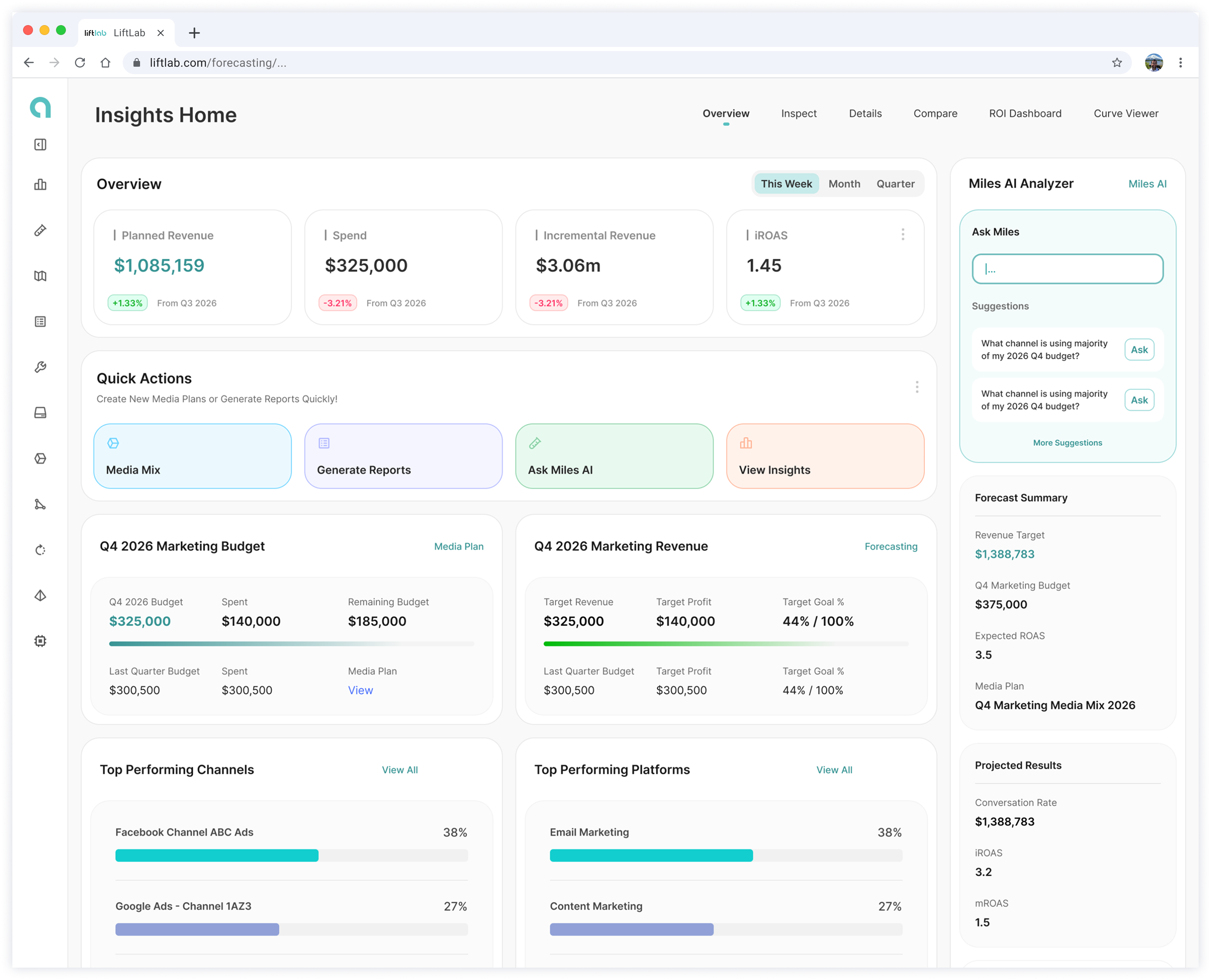Switch overview period to Month
The width and height of the screenshot is (1211, 980).
click(x=844, y=184)
